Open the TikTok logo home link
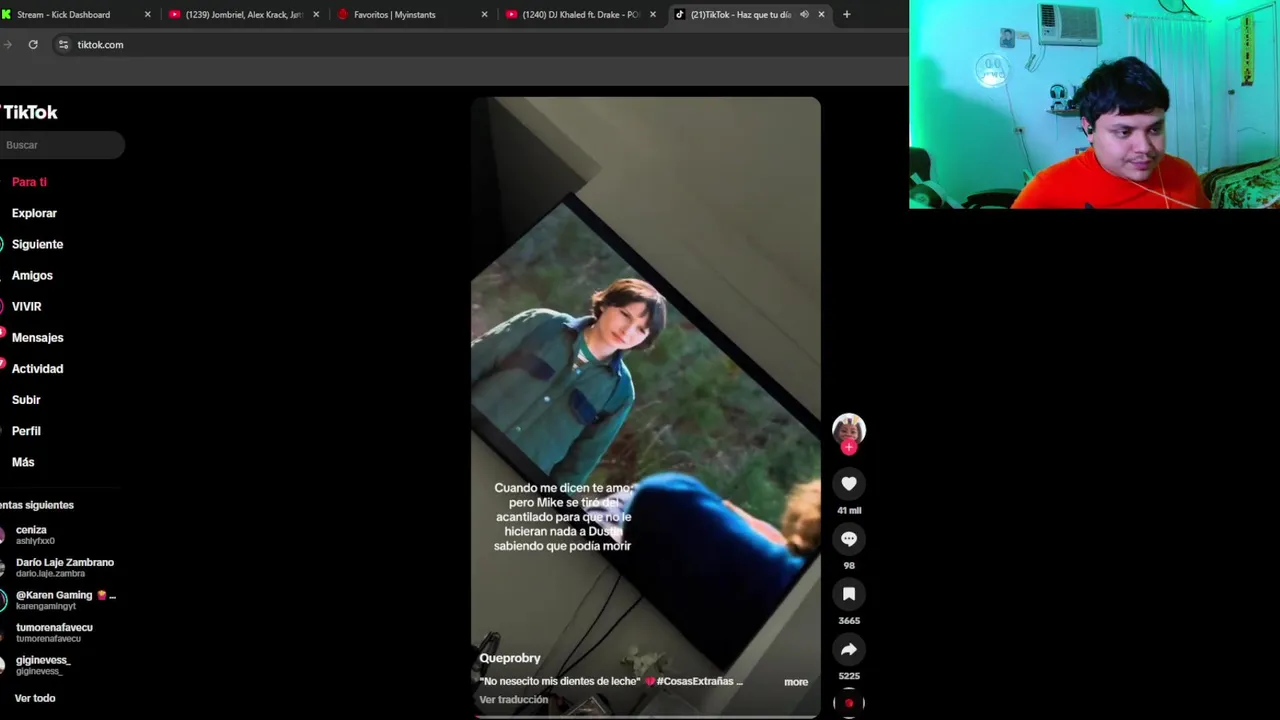 pos(29,112)
